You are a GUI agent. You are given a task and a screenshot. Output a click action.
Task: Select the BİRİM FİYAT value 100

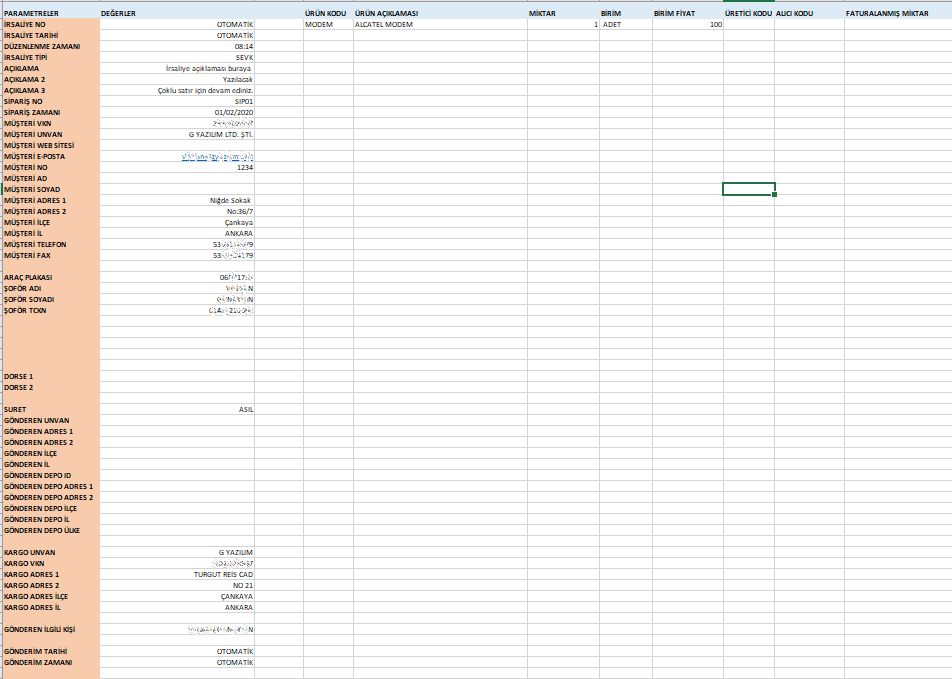click(687, 24)
